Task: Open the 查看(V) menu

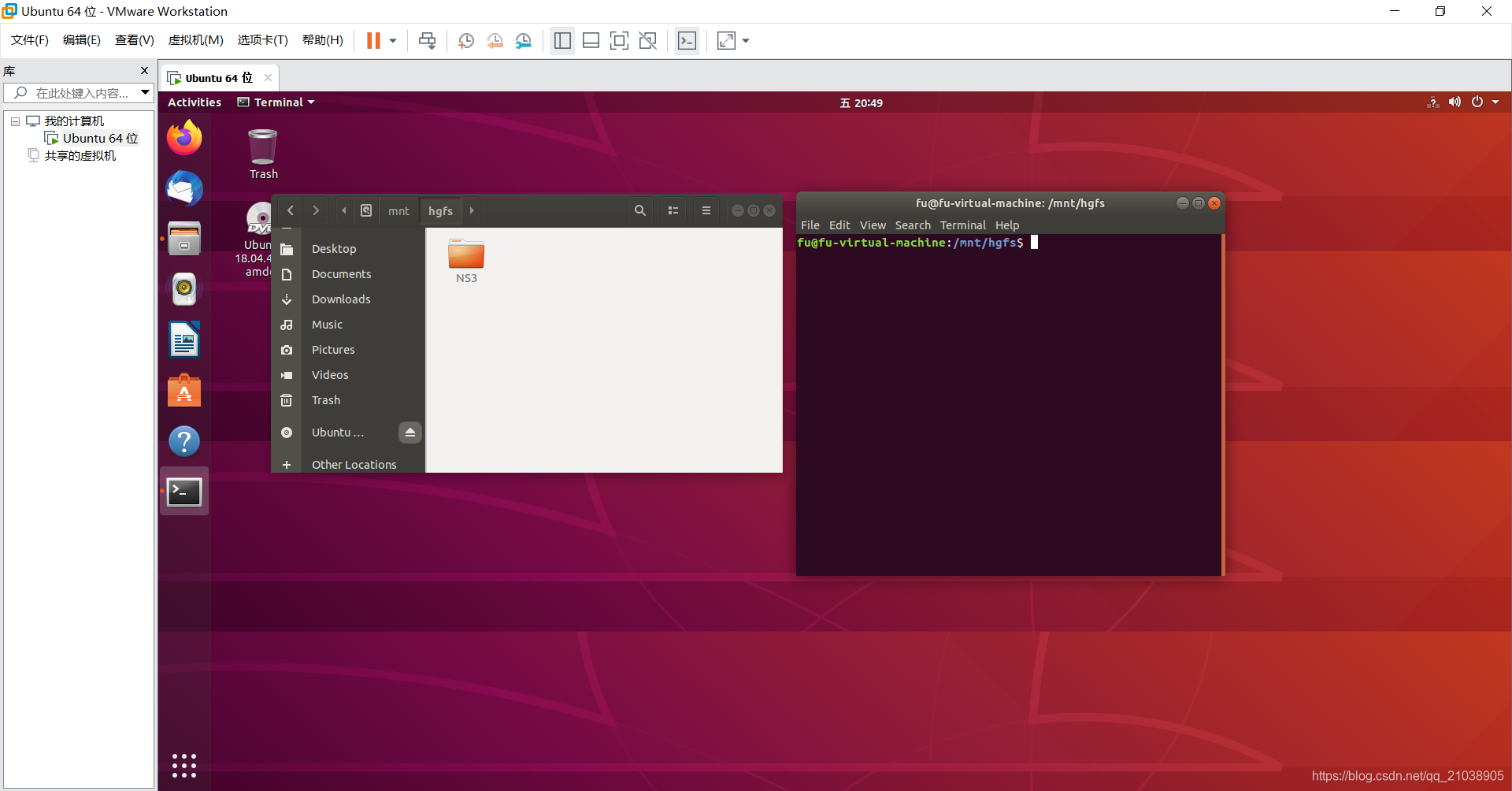Action: pos(134,40)
